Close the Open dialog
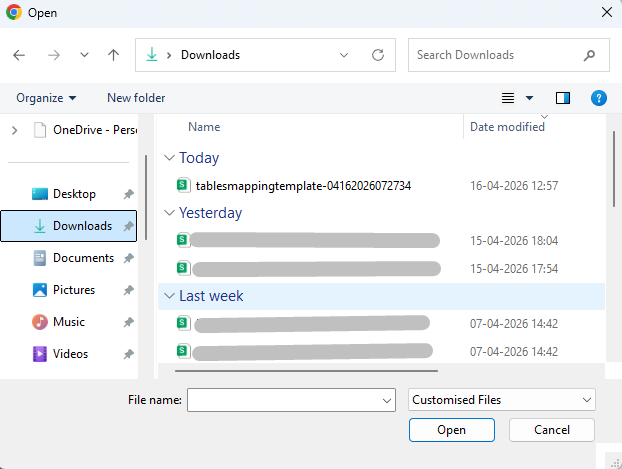Viewport: 622px width, 469px height. [607, 12]
